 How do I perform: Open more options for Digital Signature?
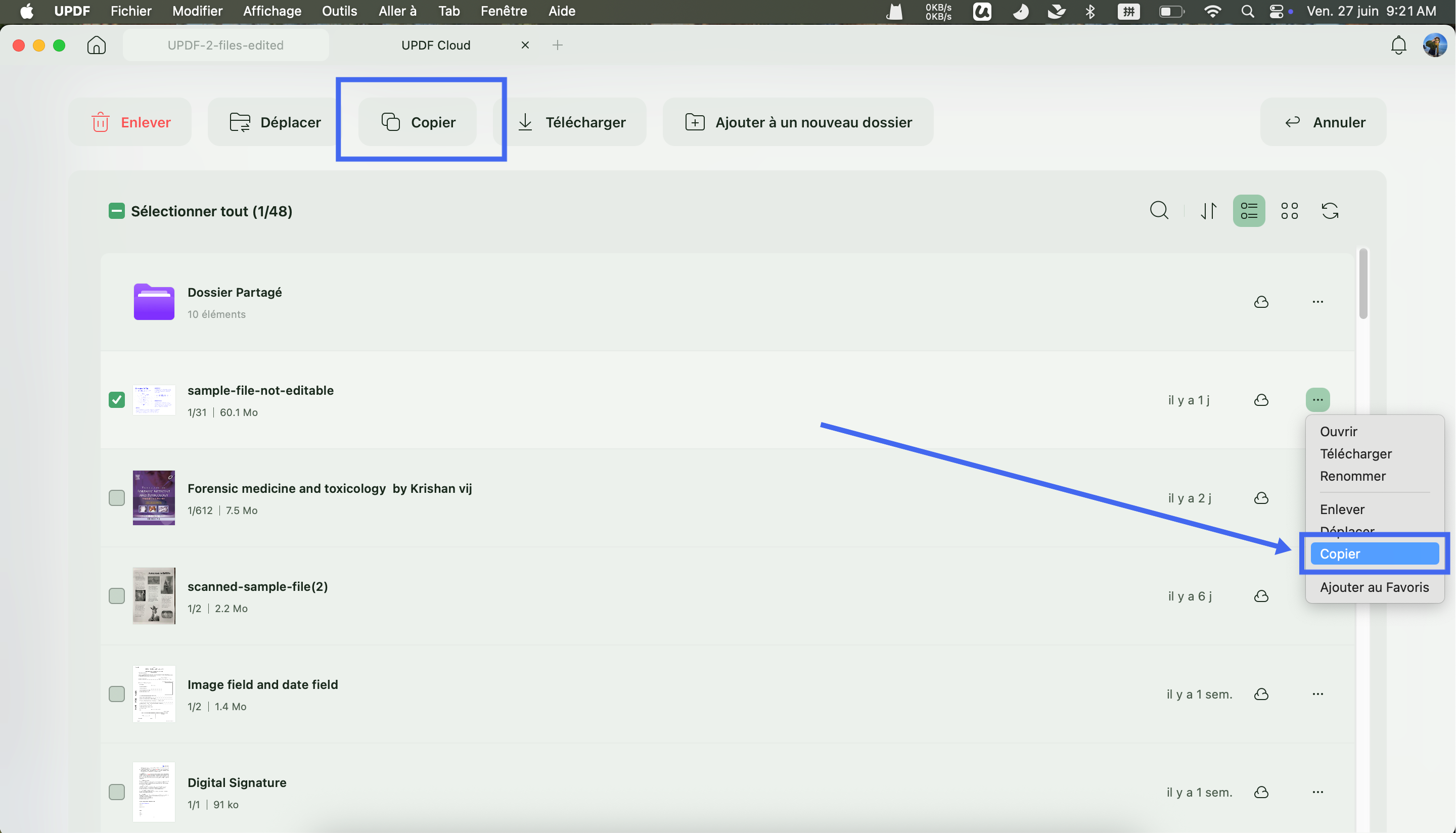pyautogui.click(x=1318, y=793)
